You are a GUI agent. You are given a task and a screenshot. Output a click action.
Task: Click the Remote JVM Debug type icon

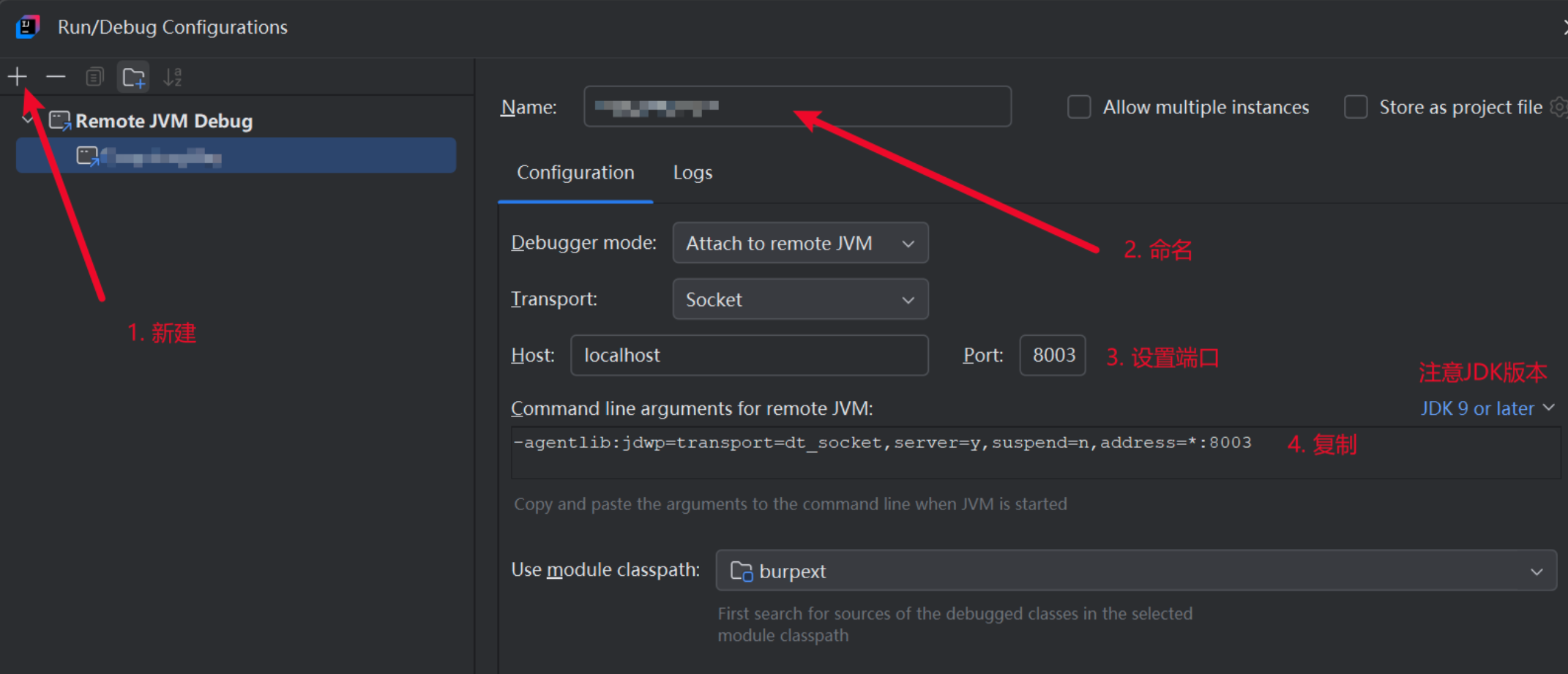(x=59, y=121)
